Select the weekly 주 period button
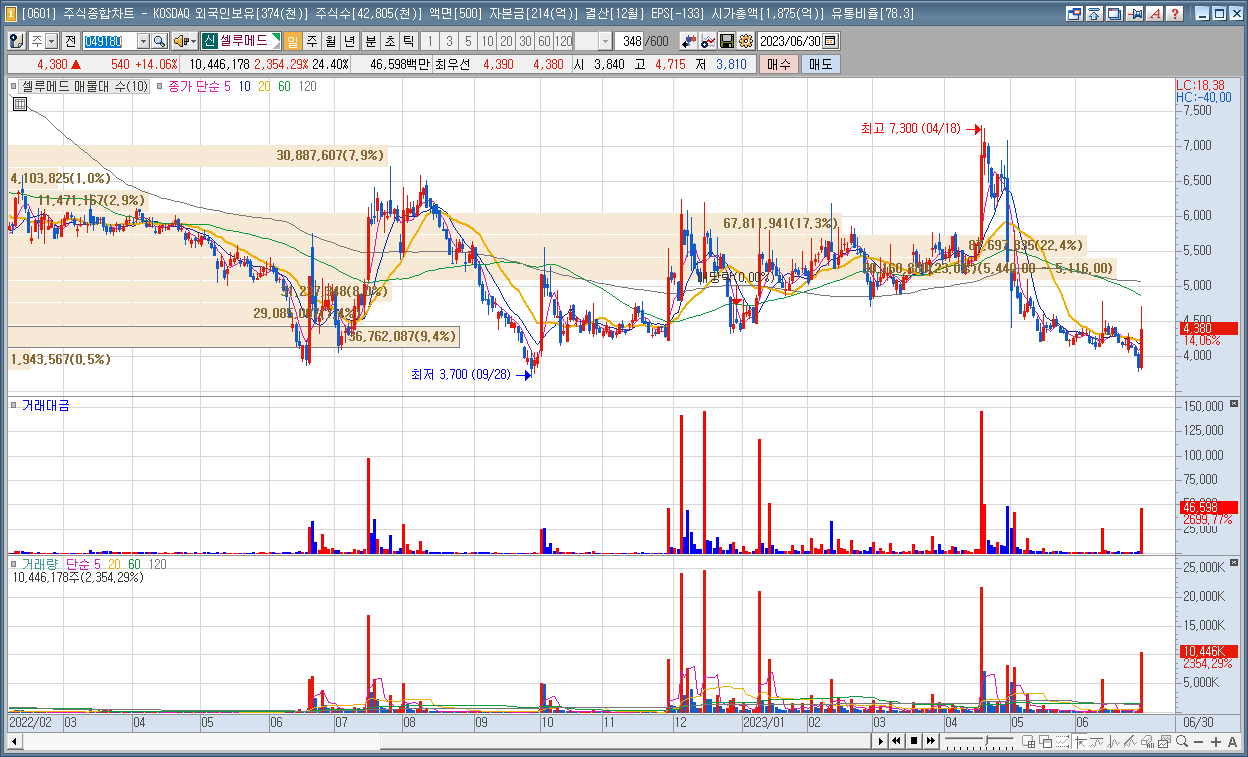Image resolution: width=1248 pixels, height=757 pixels. (x=312, y=41)
